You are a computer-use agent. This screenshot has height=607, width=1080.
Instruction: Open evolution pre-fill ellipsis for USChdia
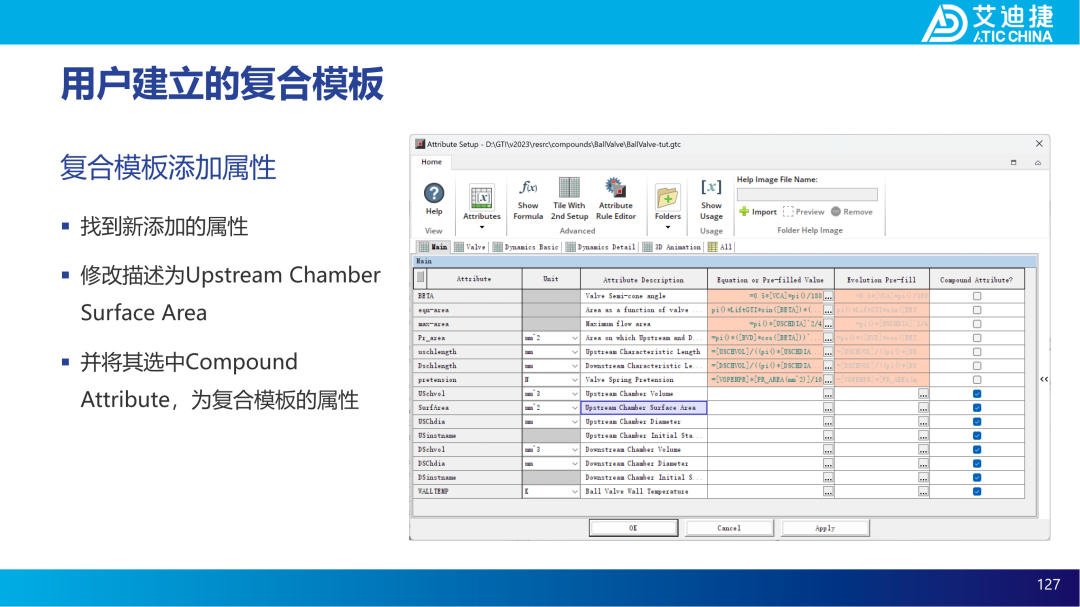923,422
